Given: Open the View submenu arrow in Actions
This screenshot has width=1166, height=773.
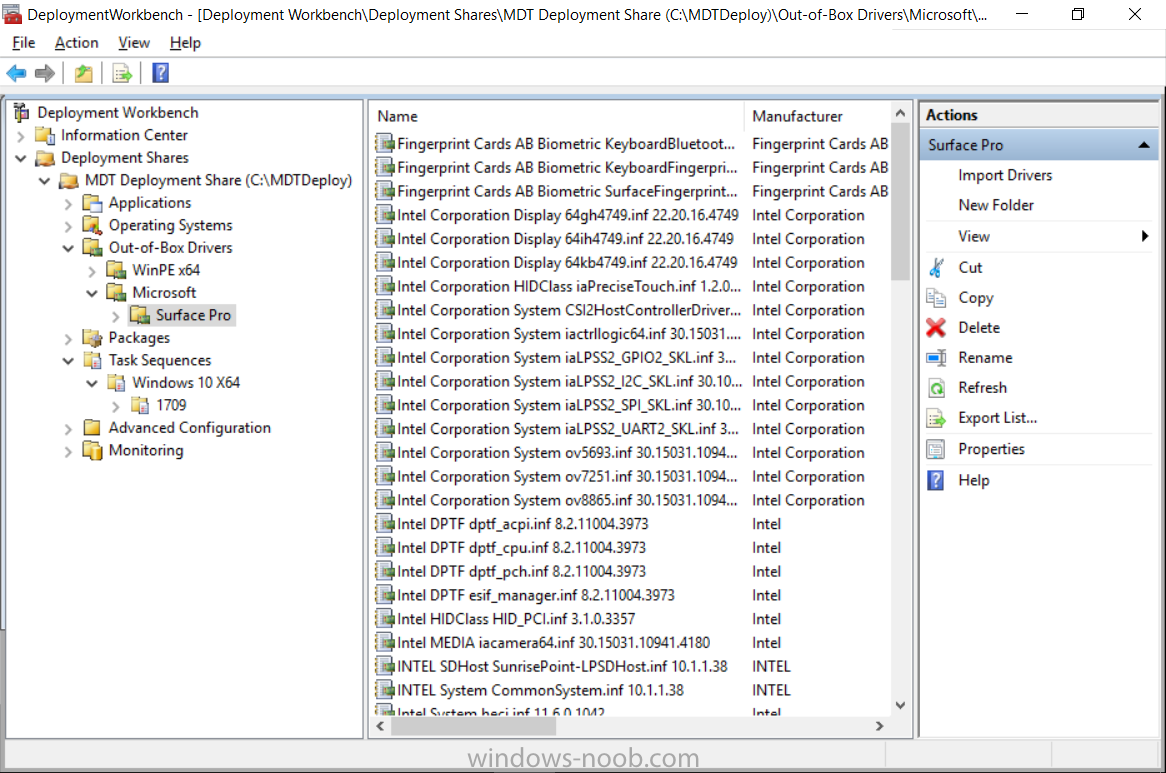Looking at the screenshot, I should tap(1145, 236).
